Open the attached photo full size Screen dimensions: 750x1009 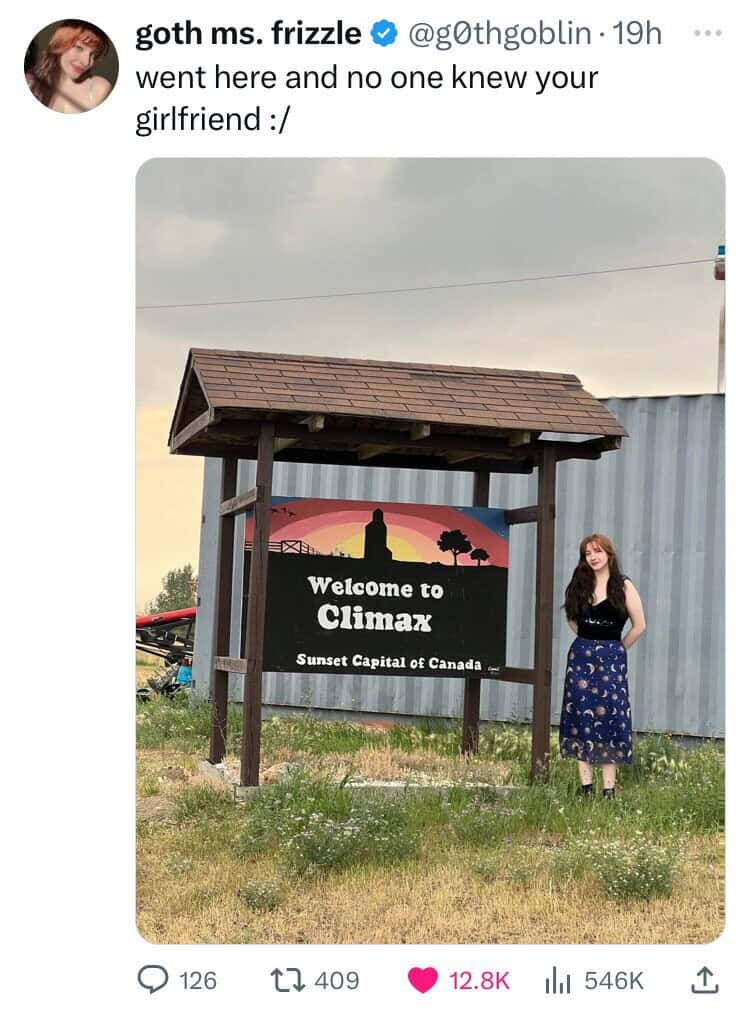[430, 550]
